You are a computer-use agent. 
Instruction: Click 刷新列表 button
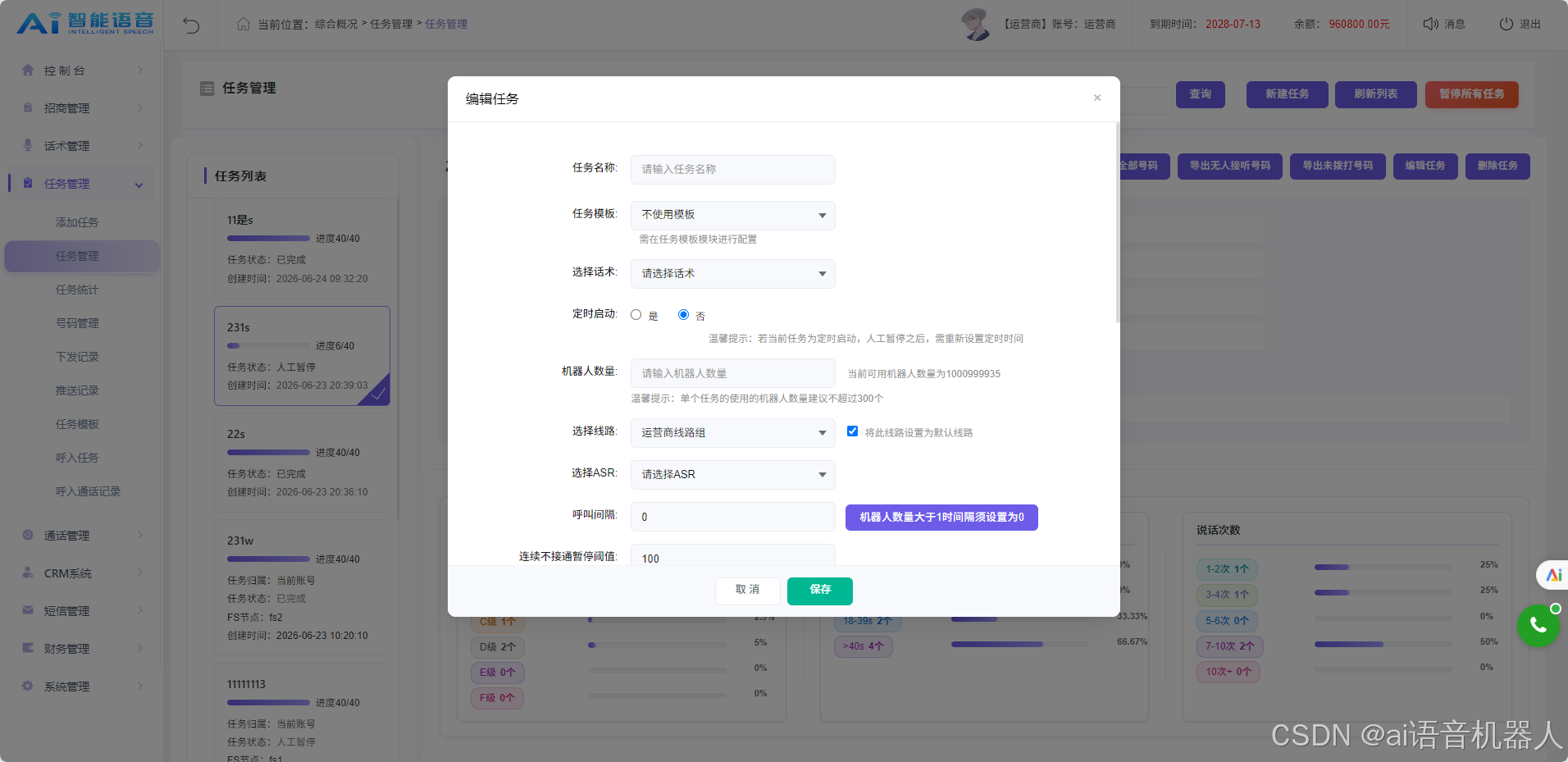click(x=1376, y=94)
